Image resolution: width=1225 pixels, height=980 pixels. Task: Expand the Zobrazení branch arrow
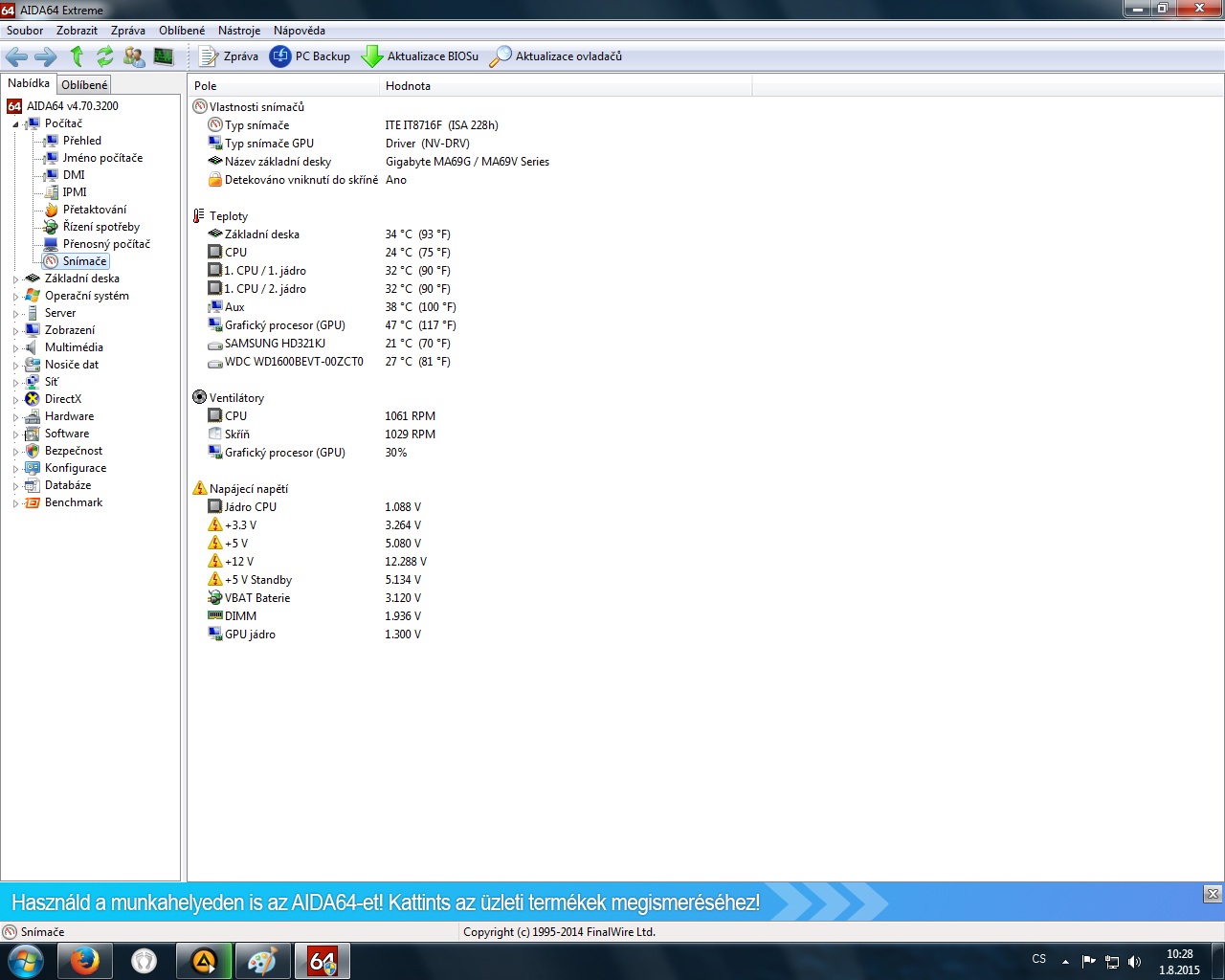pos(15,331)
